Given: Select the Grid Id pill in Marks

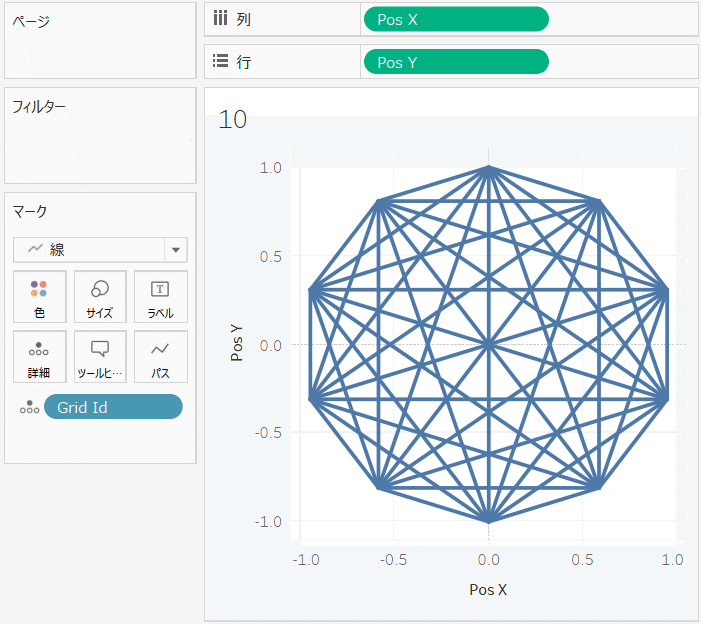Looking at the screenshot, I should (x=113, y=407).
